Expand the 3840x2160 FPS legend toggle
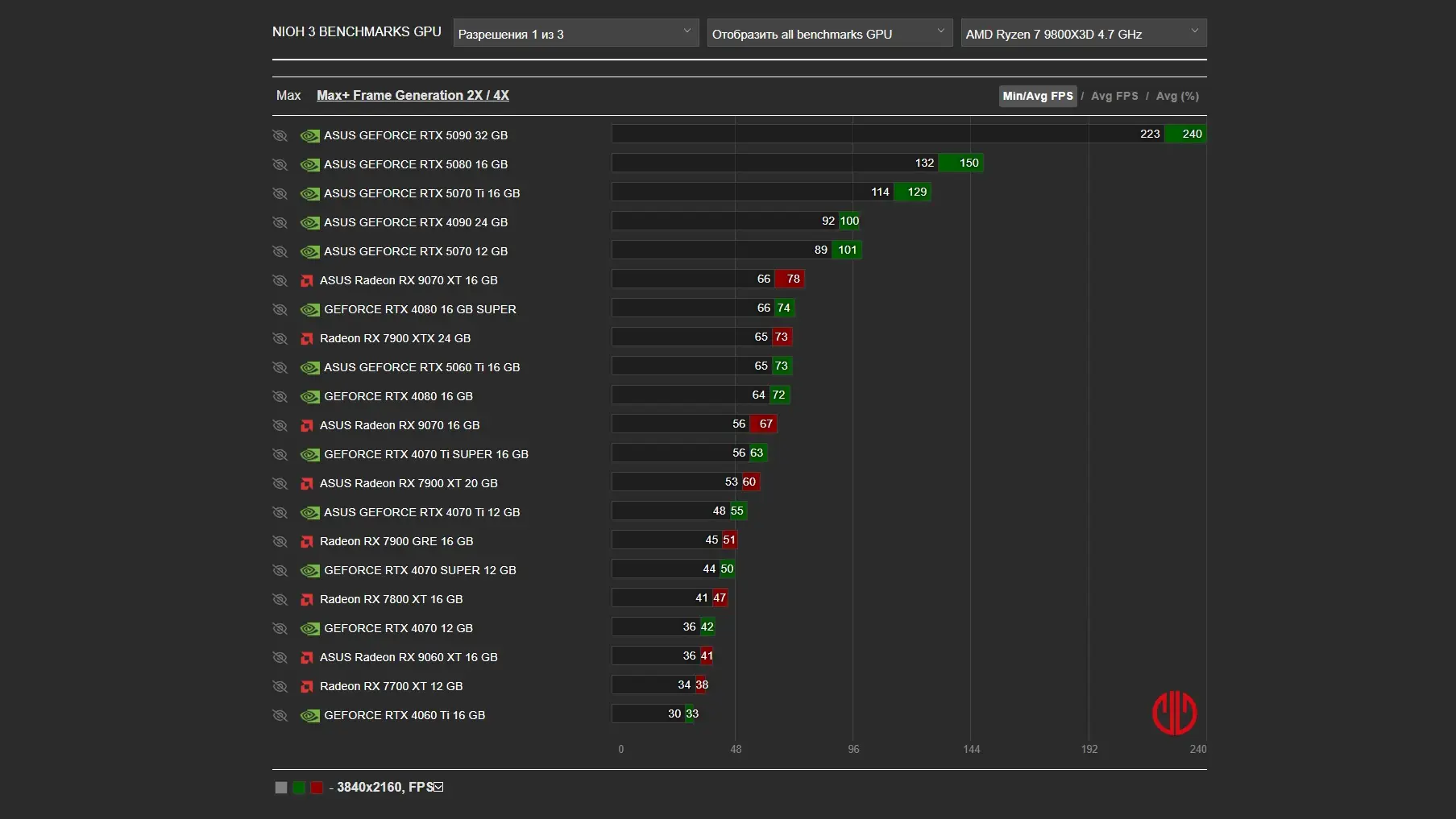 tap(438, 787)
